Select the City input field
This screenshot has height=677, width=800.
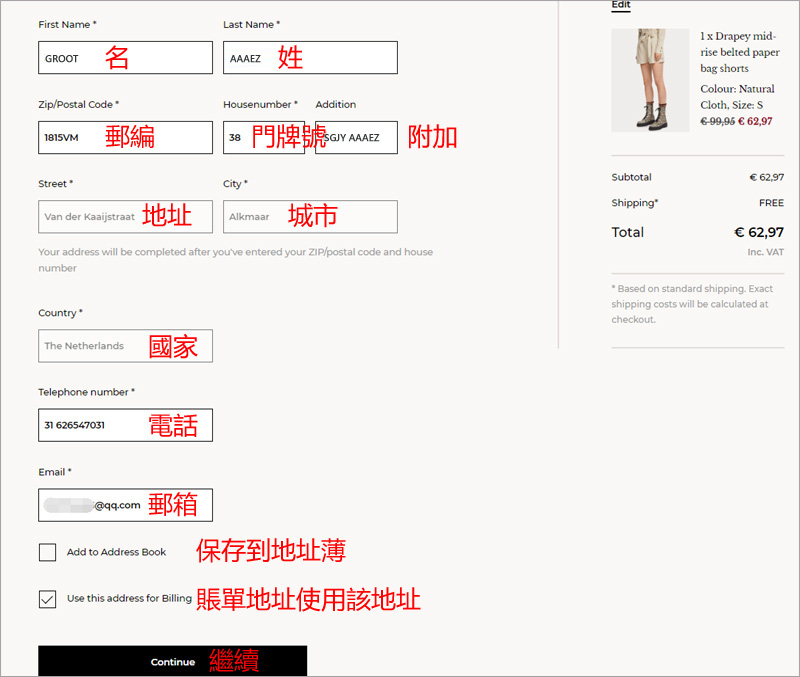click(x=310, y=217)
